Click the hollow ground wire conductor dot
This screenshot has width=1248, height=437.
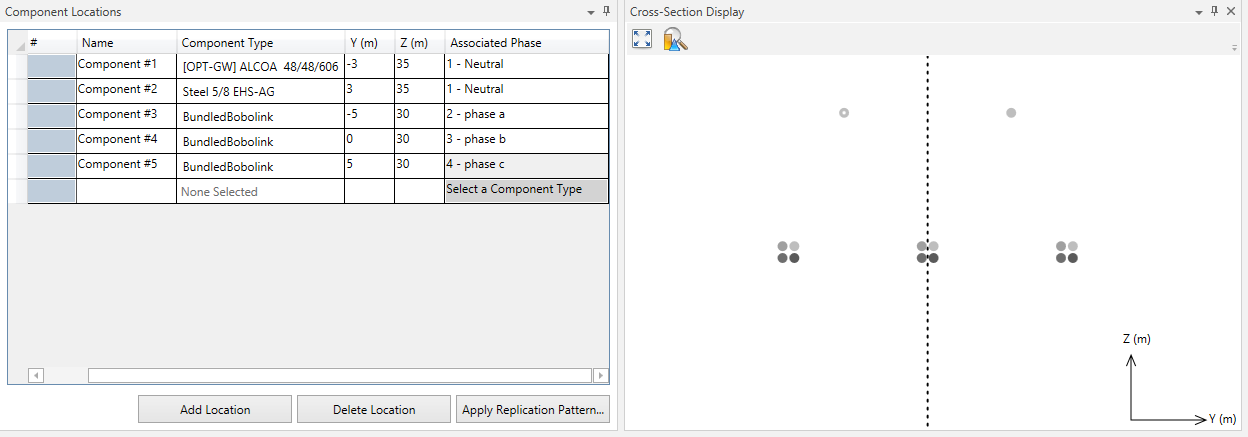844,113
